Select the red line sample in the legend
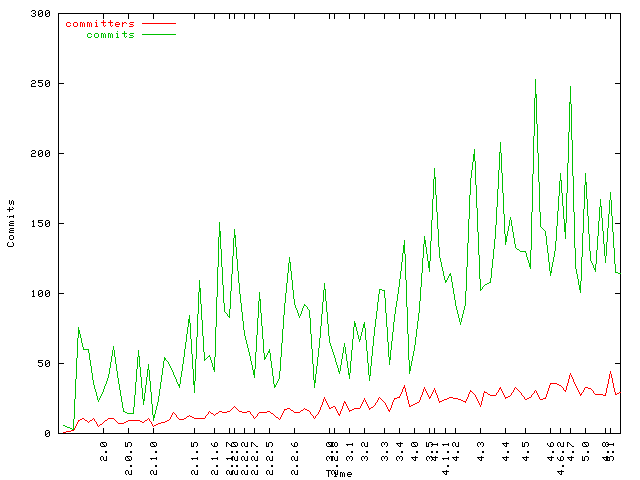This screenshot has height=480, width=640. click(x=158, y=23)
